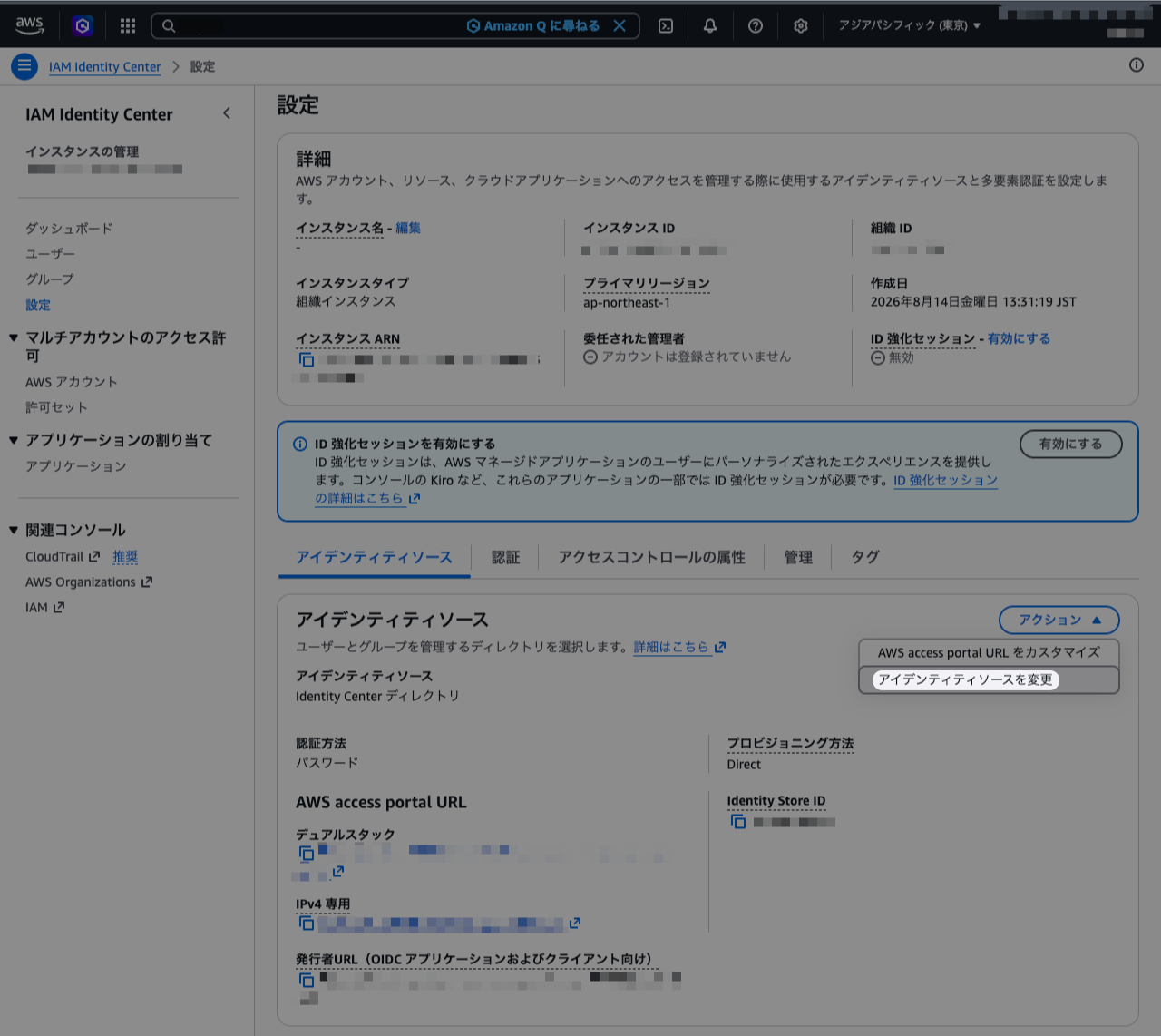This screenshot has height=1036, width=1161.
Task: Collapse the 関連コンソール section
Action: pos(14,530)
